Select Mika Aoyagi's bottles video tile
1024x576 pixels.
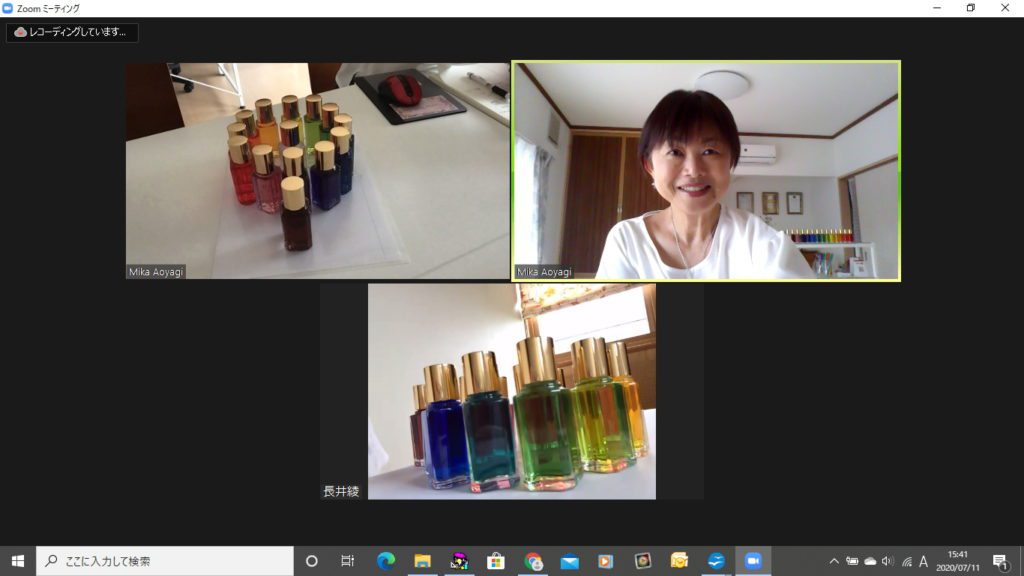tap(317, 171)
